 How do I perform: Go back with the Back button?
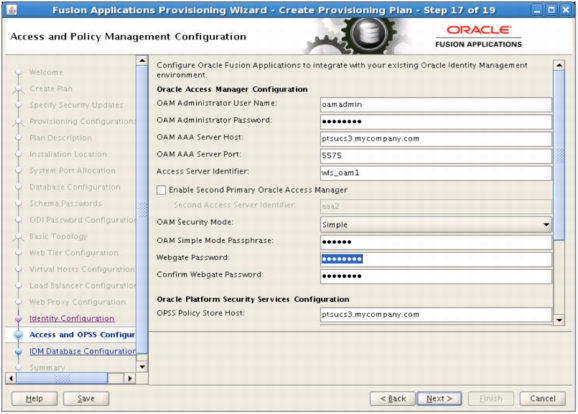click(393, 399)
